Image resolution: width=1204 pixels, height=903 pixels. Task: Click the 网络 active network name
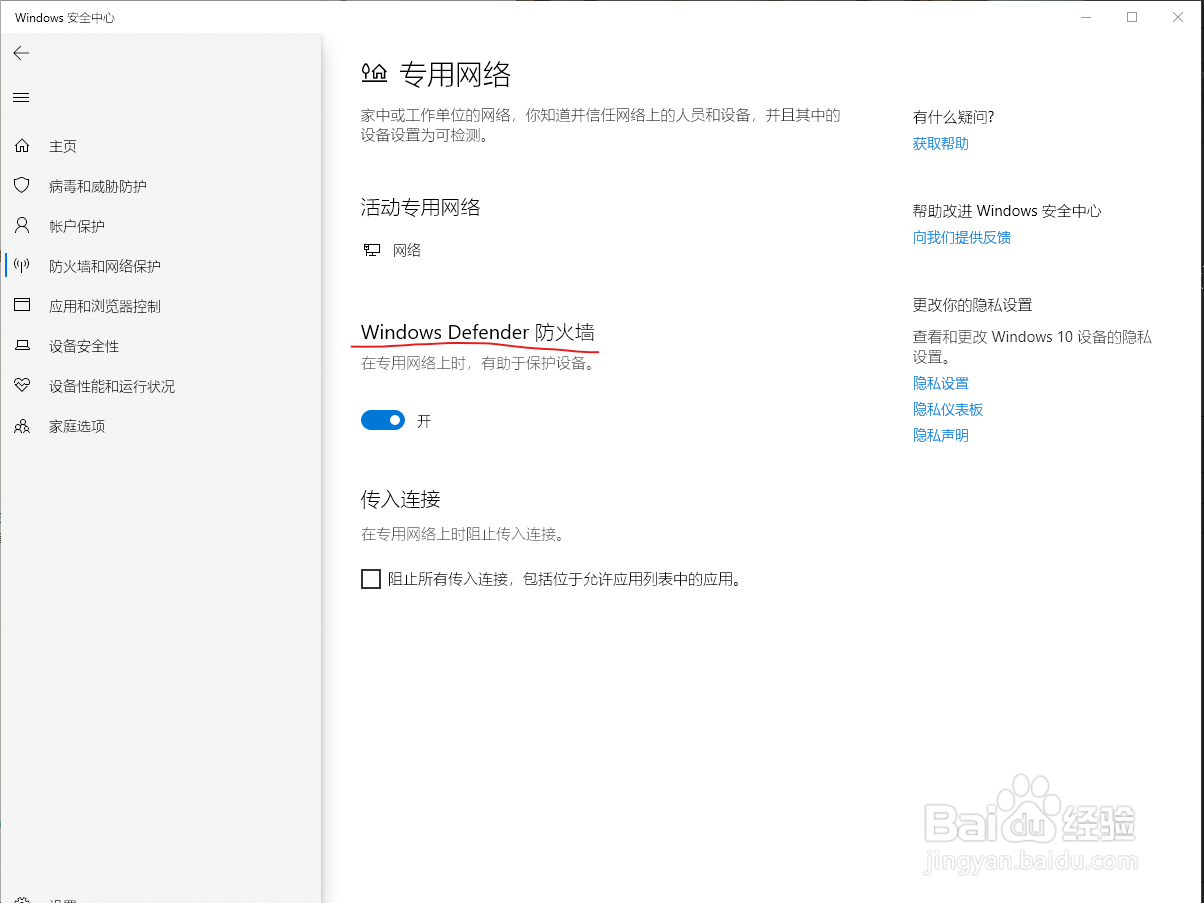point(407,250)
